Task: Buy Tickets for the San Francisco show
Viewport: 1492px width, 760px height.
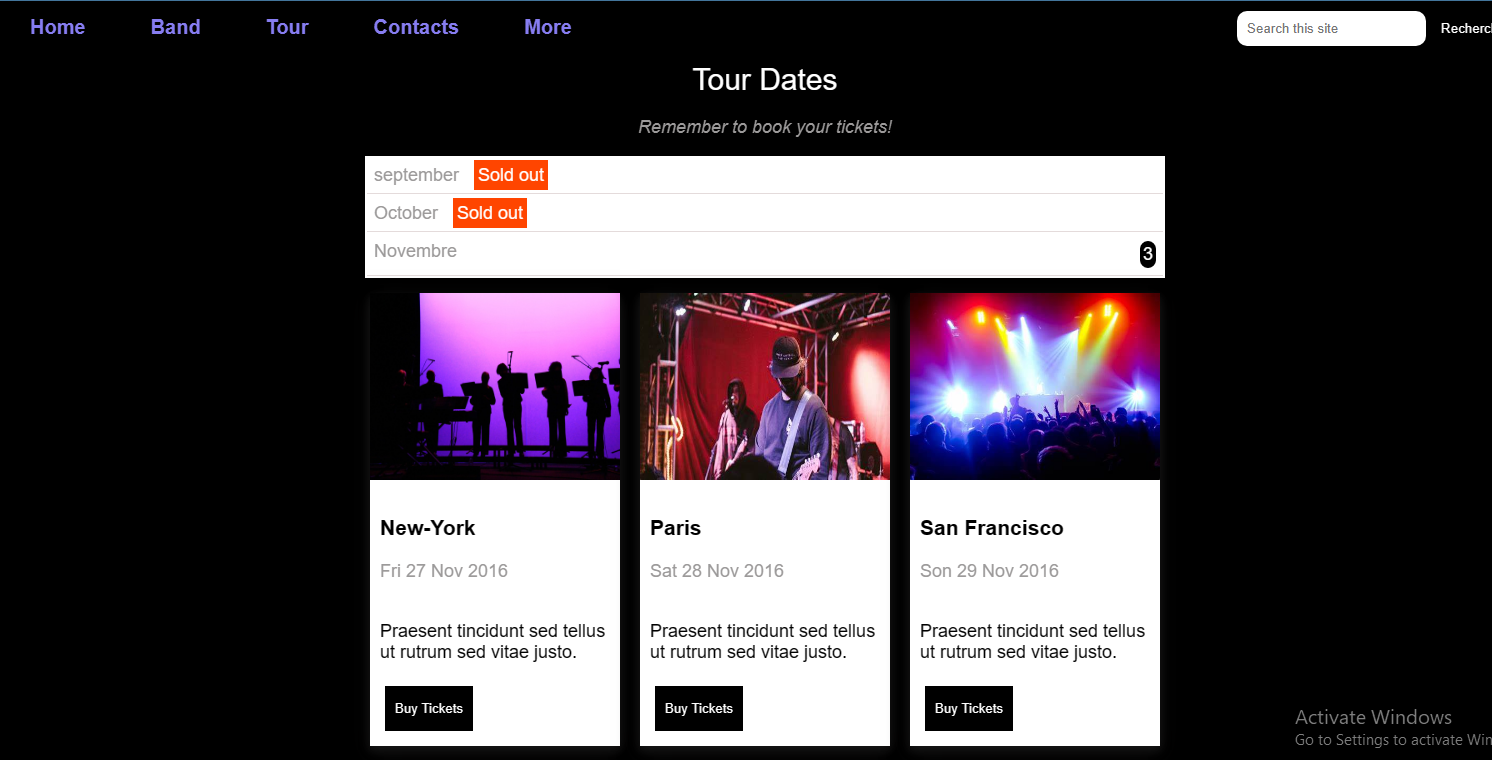Action: [969, 708]
